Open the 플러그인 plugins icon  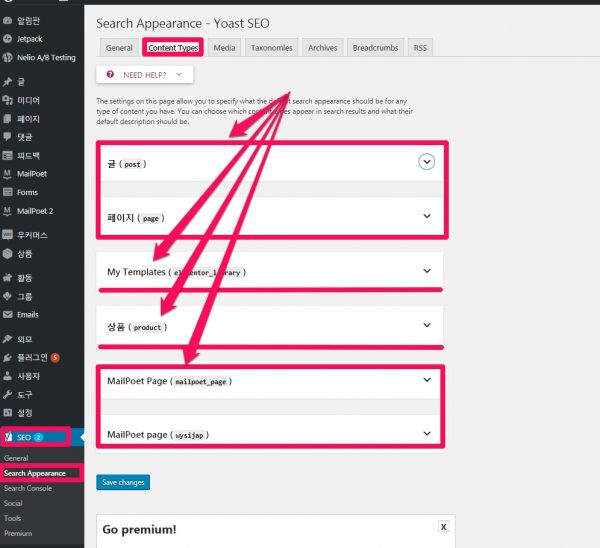tap(8, 357)
